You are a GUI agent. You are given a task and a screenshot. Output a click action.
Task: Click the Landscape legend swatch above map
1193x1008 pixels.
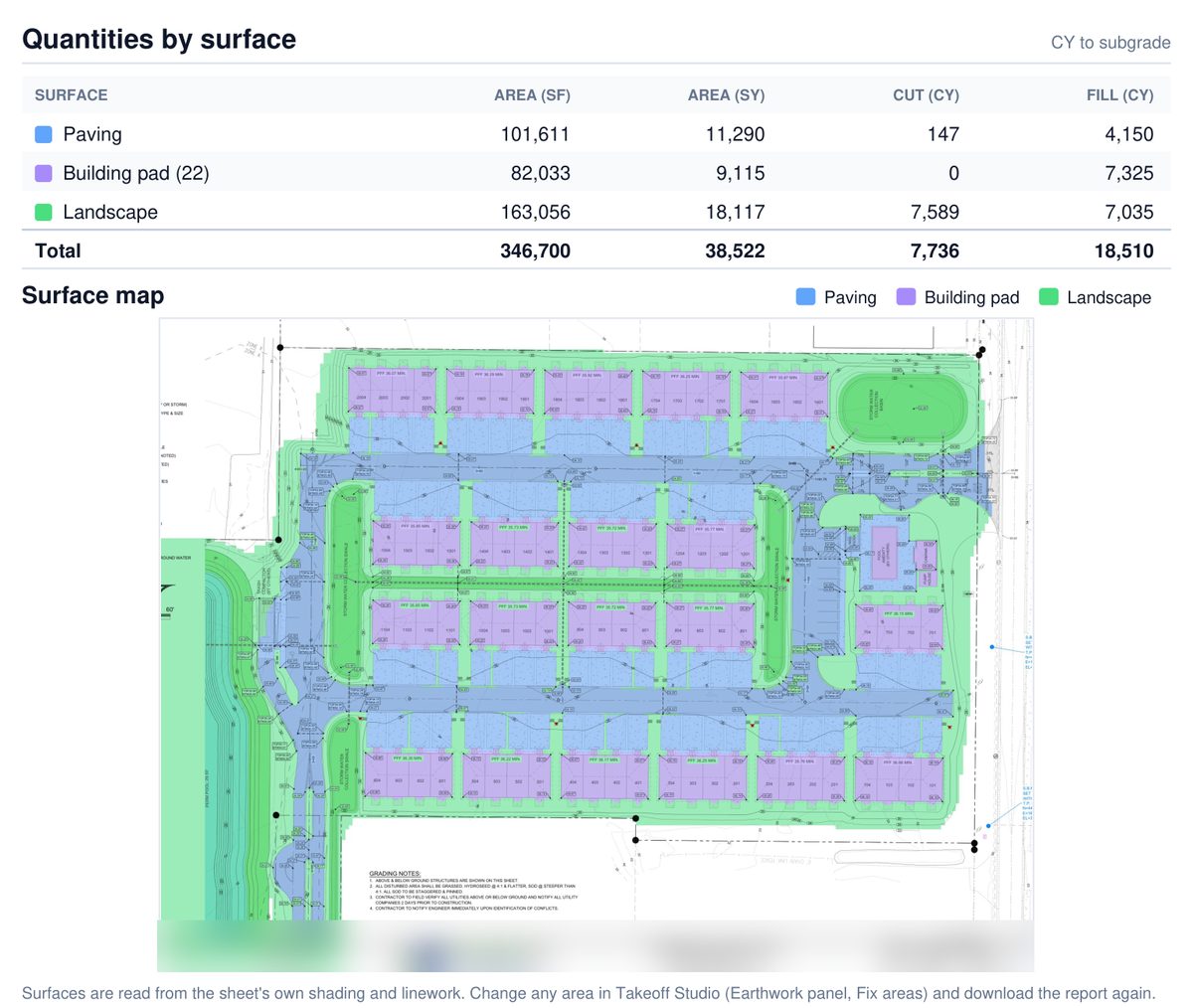(x=1048, y=297)
